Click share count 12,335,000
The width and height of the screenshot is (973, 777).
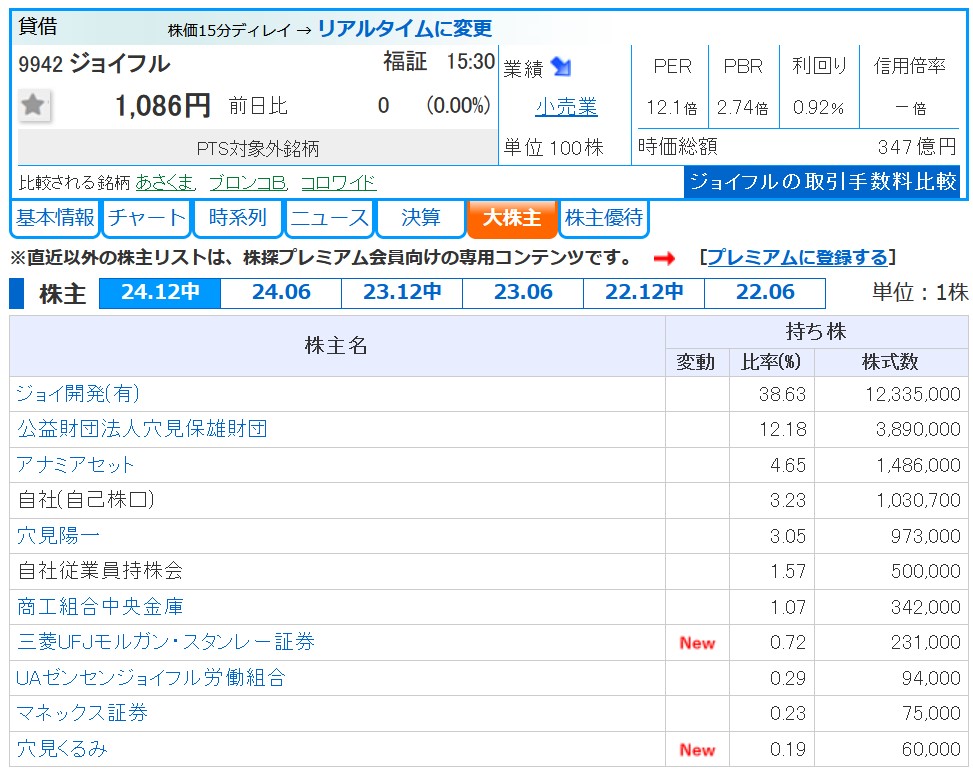[913, 394]
